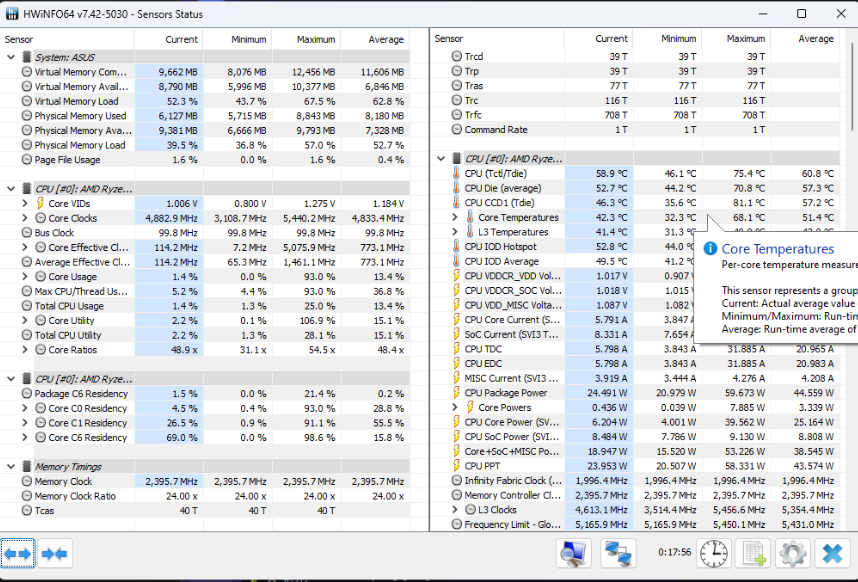This screenshot has height=582, width=858.
Task: Click the left pane Minimum column header
Action: (237, 39)
